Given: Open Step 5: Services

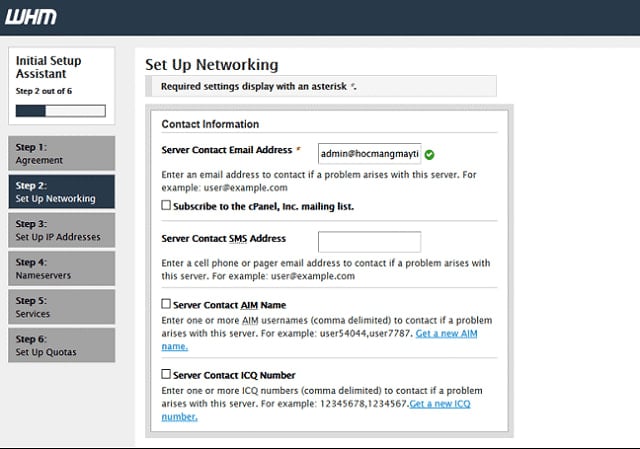Looking at the screenshot, I should coord(60,306).
